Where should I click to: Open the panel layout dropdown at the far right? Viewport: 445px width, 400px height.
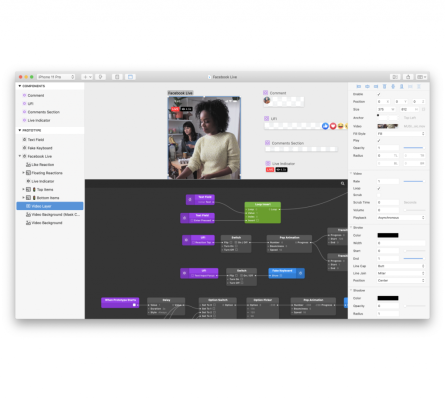tap(421, 77)
